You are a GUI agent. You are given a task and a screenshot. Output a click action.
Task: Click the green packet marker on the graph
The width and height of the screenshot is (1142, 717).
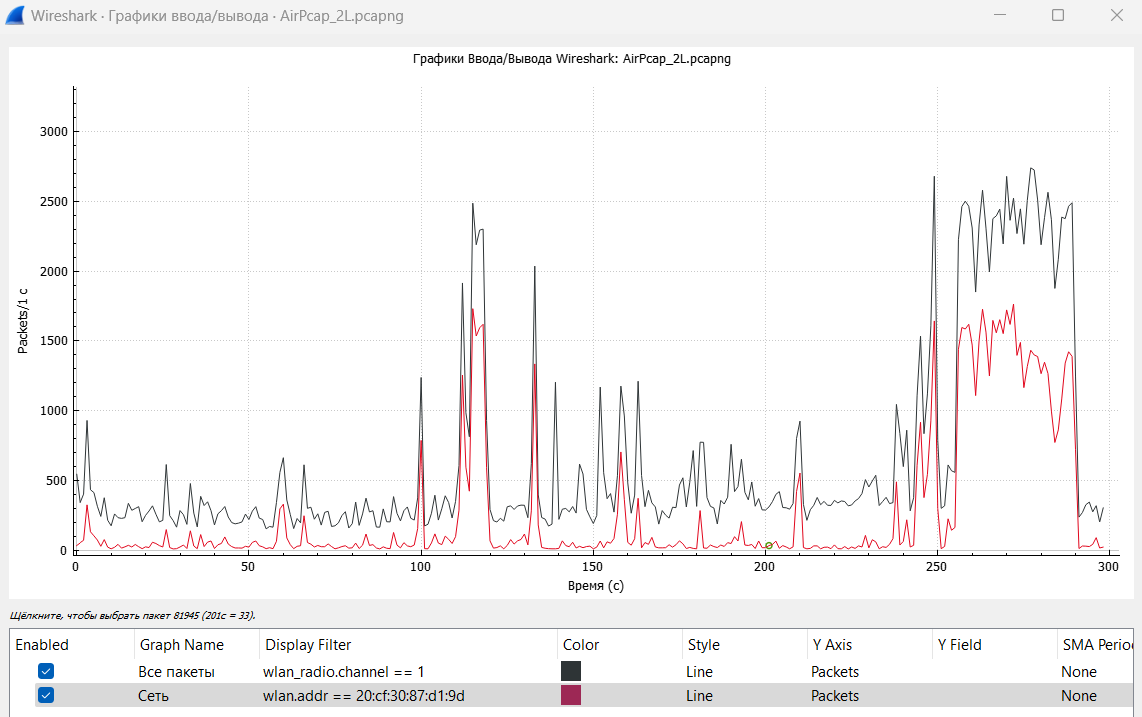click(768, 546)
